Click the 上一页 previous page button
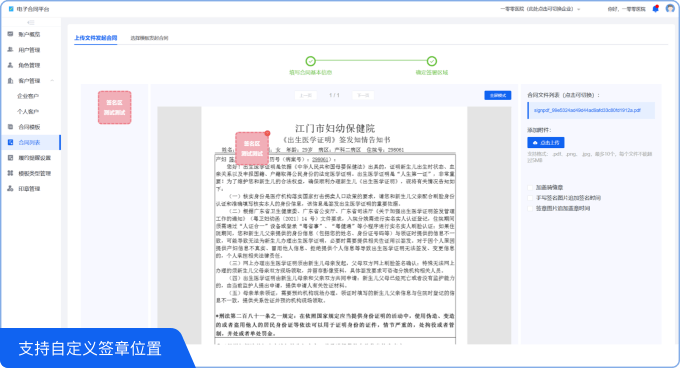Viewport: 680px width, 368px height. pyautogui.click(x=306, y=95)
